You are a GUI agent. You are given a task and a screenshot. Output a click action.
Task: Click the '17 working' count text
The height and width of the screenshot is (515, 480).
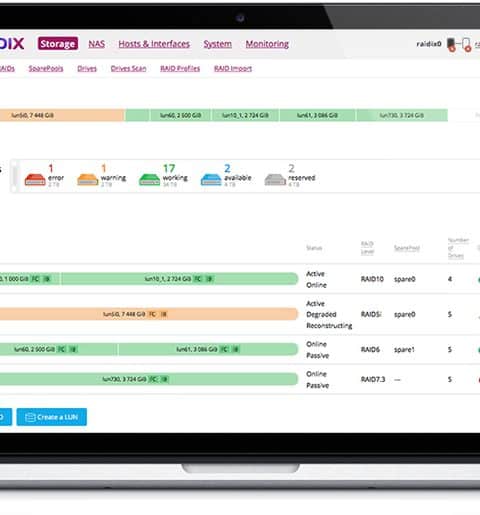(175, 173)
